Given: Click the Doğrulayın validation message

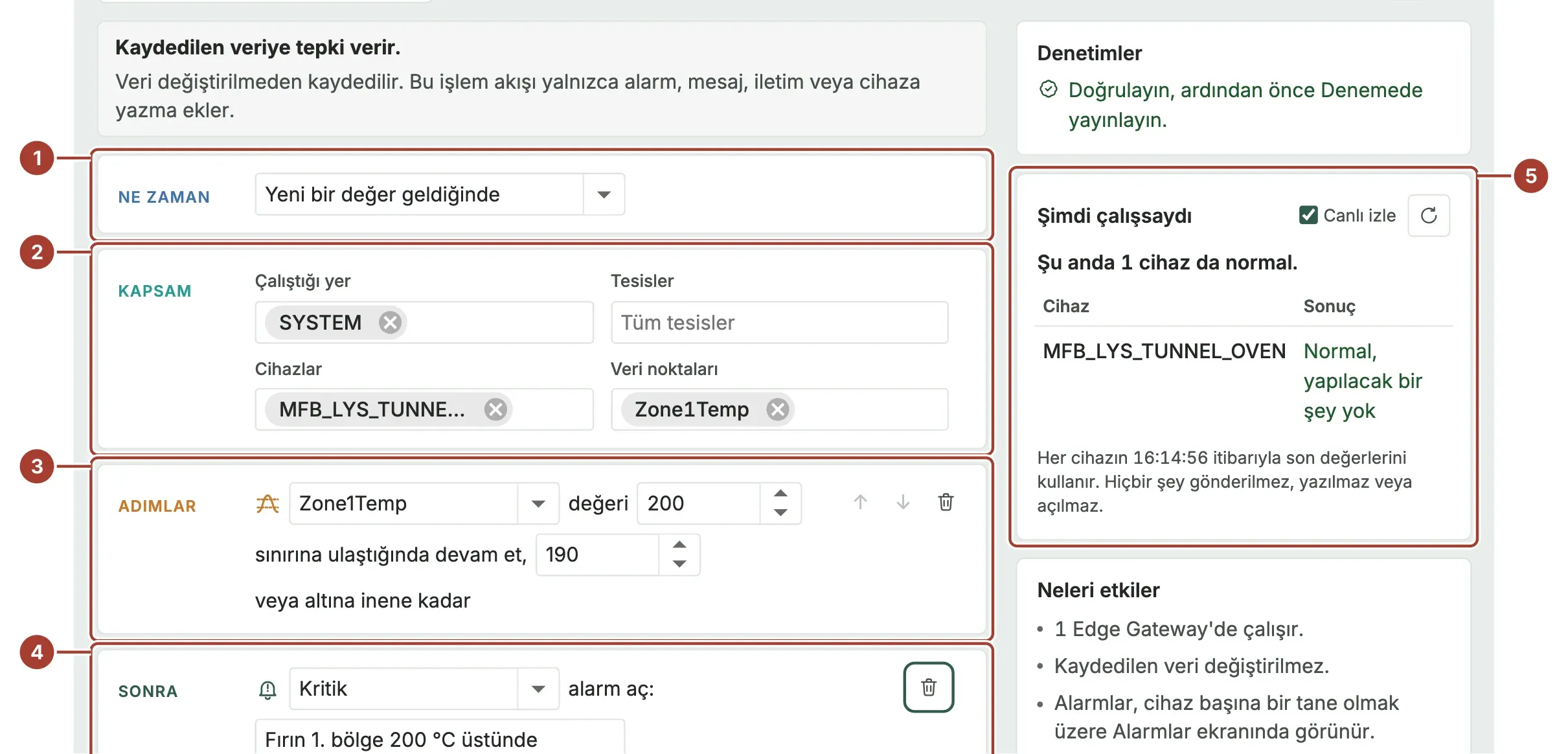Looking at the screenshot, I should point(1245,104).
